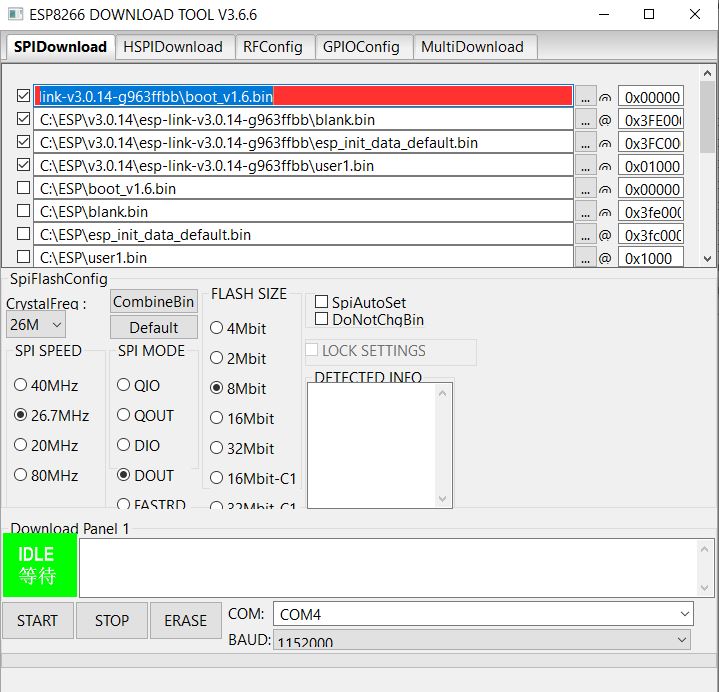
Task: Open the GPIOConfig tab
Action: [361, 47]
